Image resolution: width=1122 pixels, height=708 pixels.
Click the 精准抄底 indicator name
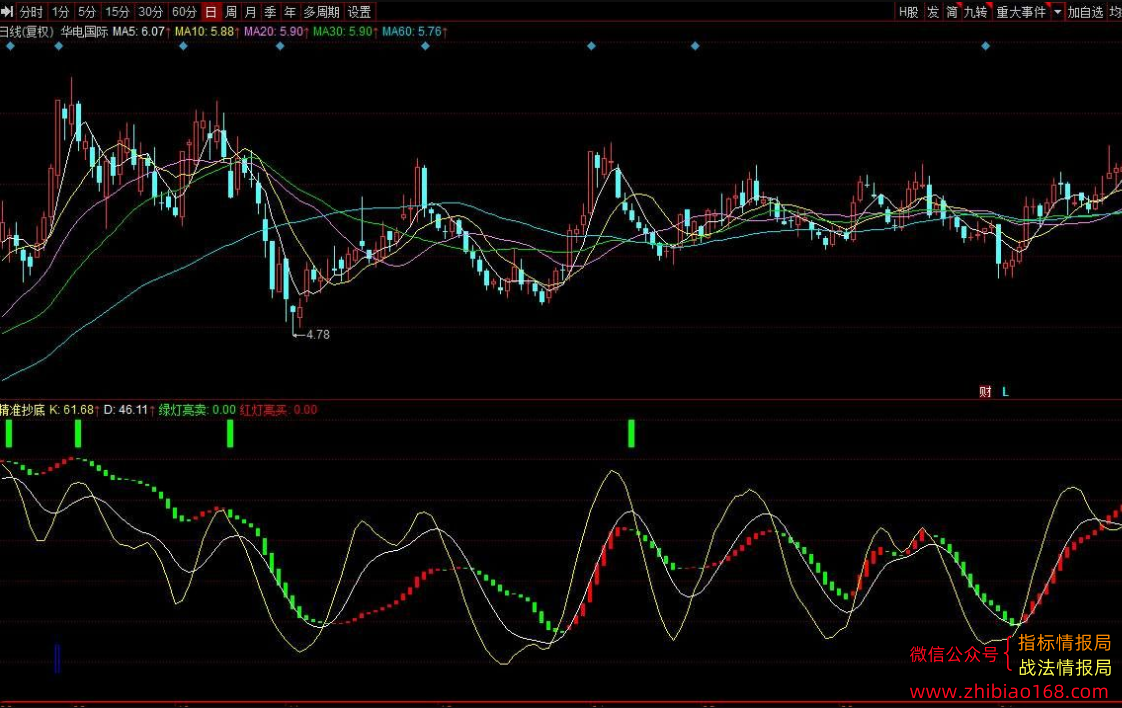[22, 409]
